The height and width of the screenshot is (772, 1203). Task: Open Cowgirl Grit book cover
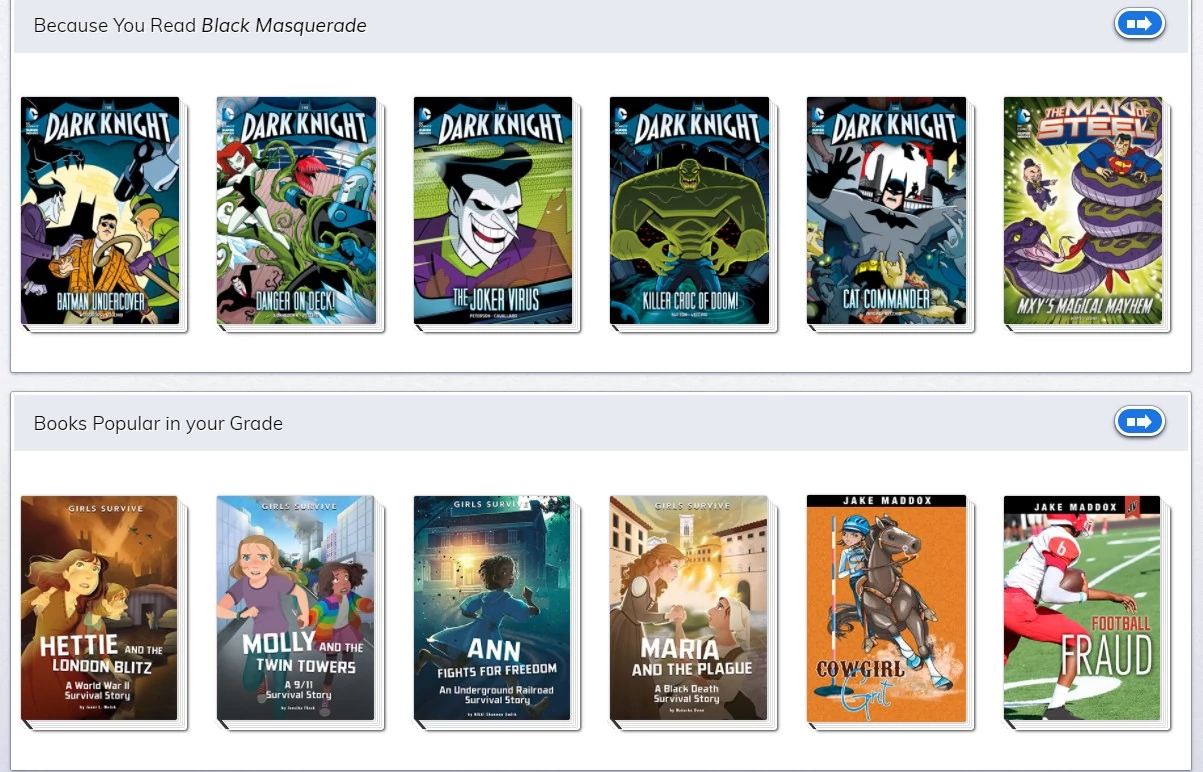pos(886,608)
